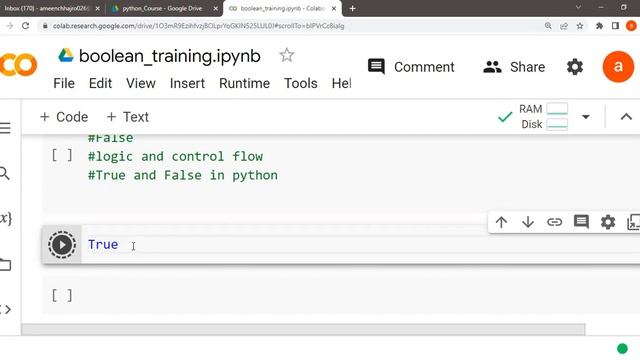Click the share page icon in address bar

click(x=564, y=26)
